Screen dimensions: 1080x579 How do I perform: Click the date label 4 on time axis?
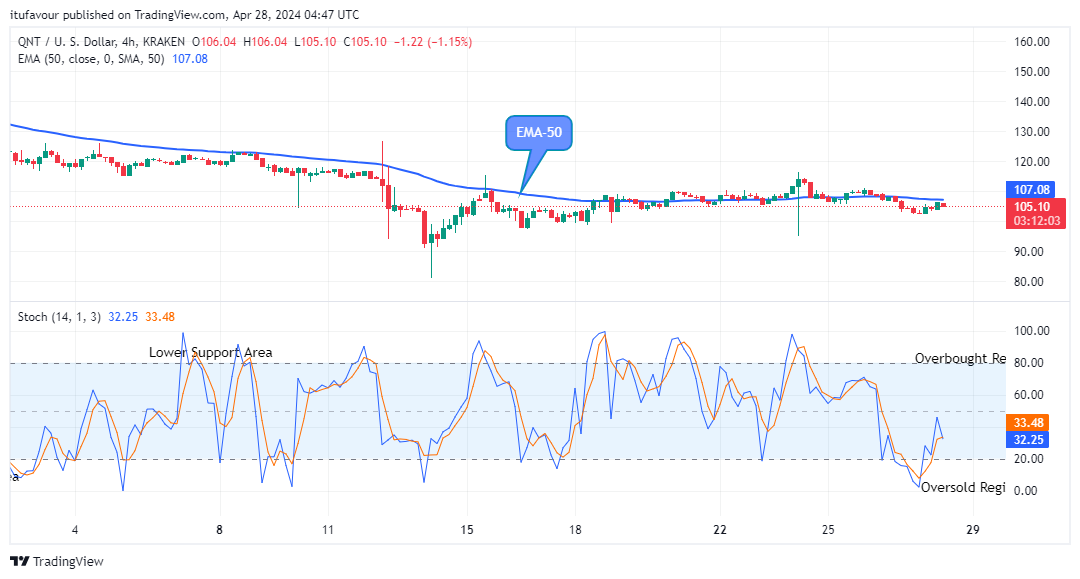click(75, 530)
